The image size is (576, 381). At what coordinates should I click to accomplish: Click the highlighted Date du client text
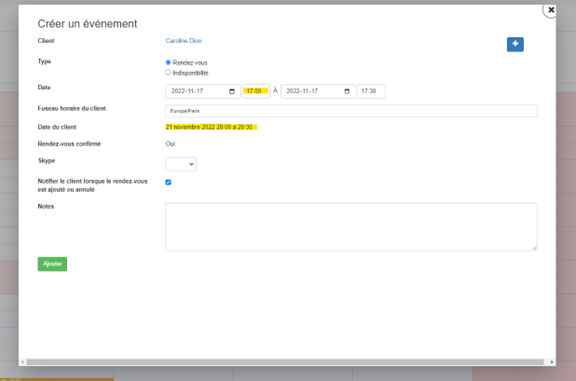click(211, 127)
